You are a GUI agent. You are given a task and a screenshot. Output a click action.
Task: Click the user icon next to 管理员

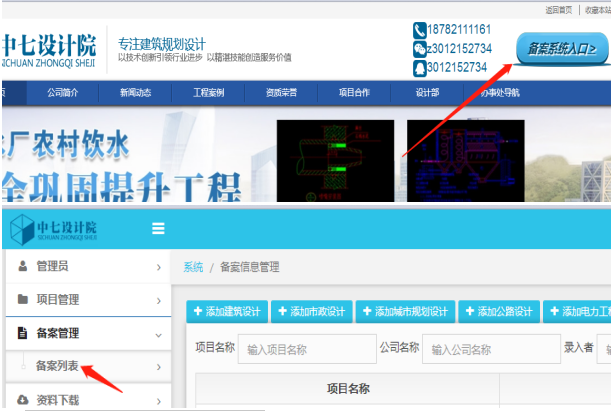(23, 266)
